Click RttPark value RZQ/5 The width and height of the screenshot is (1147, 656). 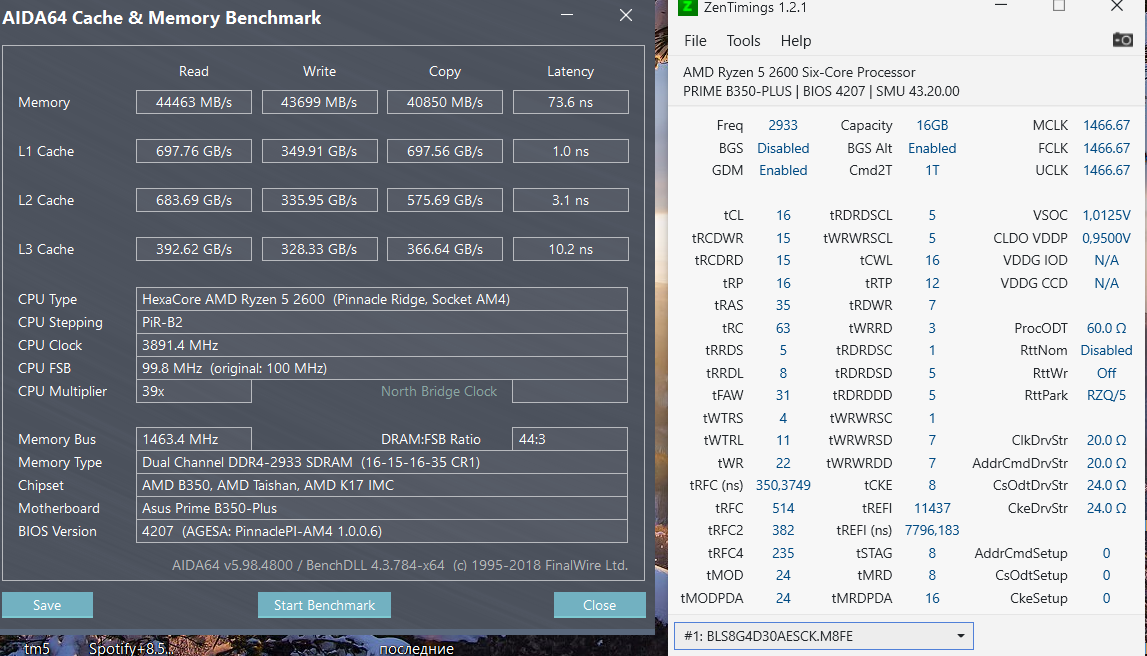tap(1106, 395)
